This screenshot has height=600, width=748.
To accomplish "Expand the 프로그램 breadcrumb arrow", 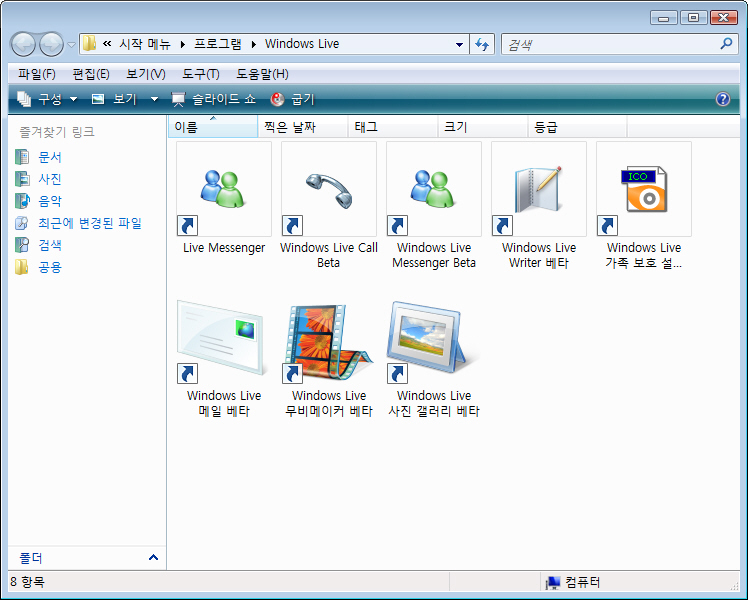I will coord(254,44).
